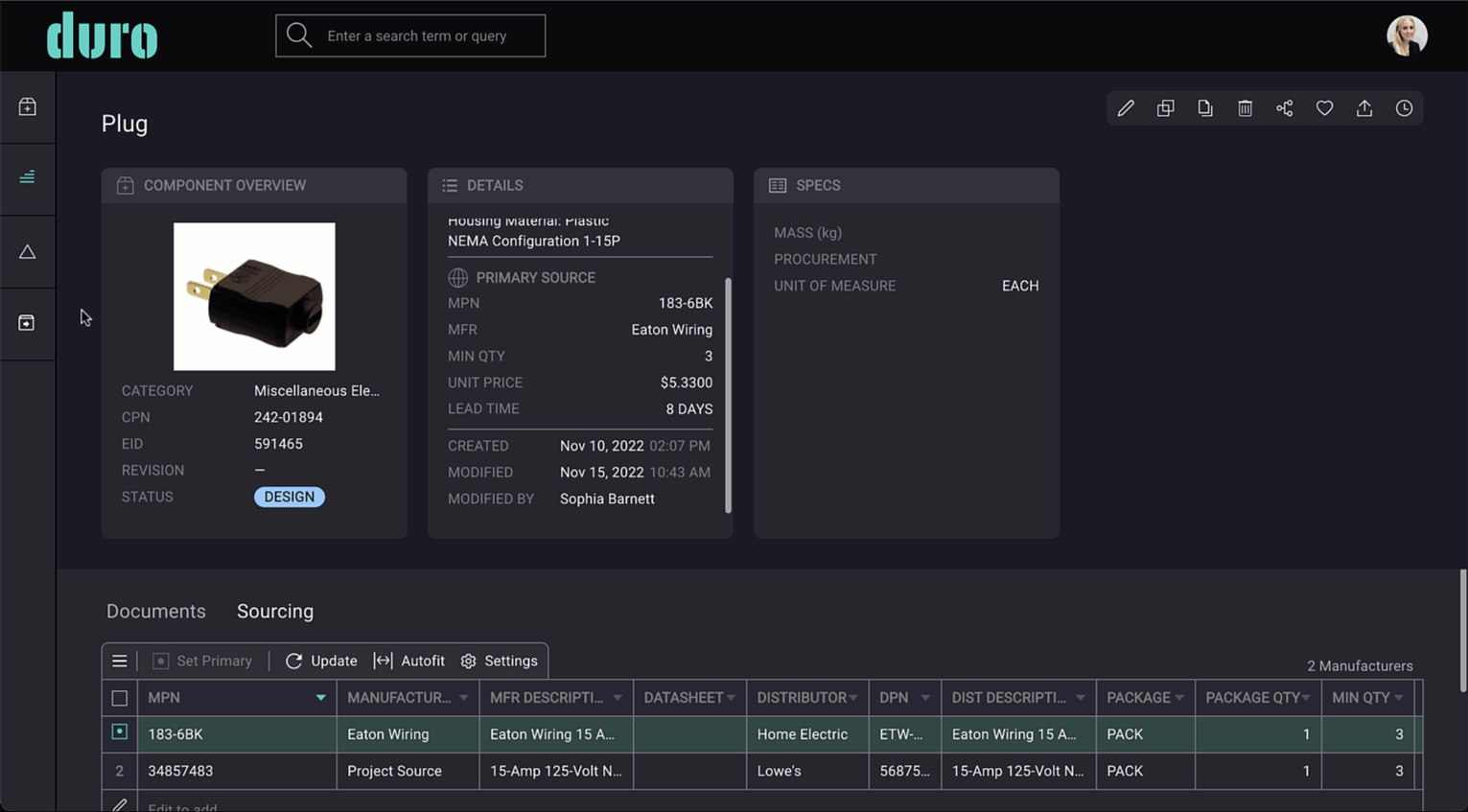The image size is (1468, 812).
Task: Open the MPN column dropdown arrow
Action: (320, 698)
